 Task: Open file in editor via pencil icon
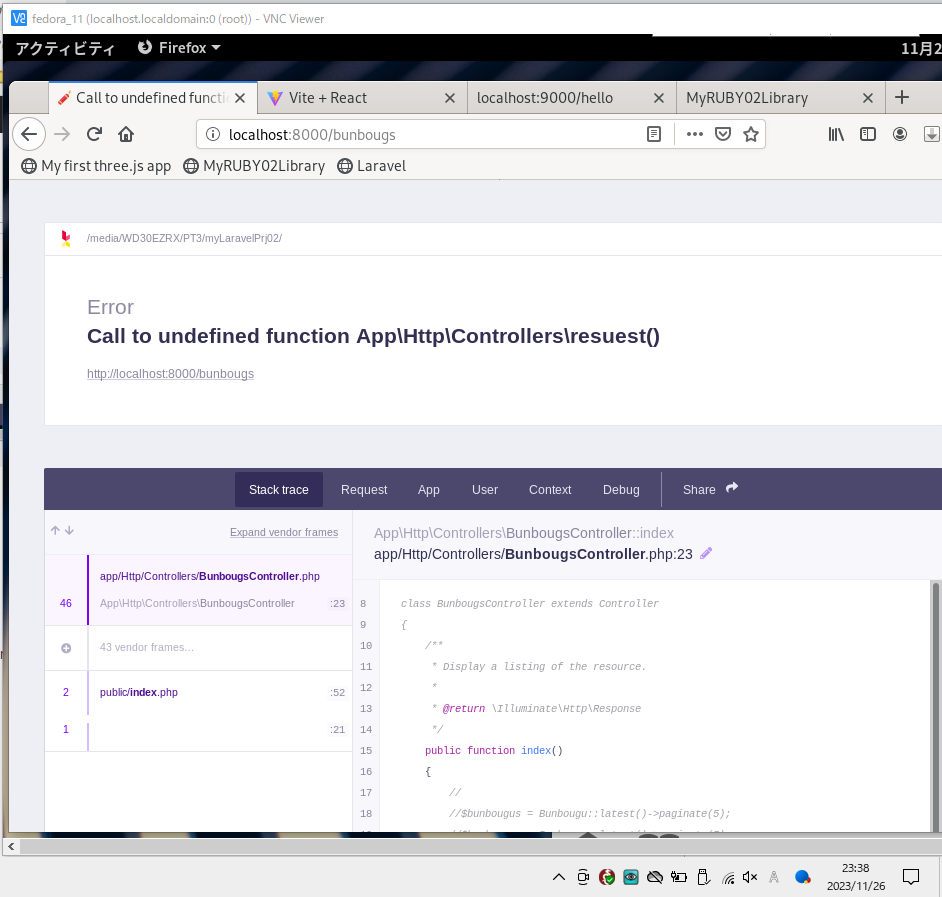point(706,553)
